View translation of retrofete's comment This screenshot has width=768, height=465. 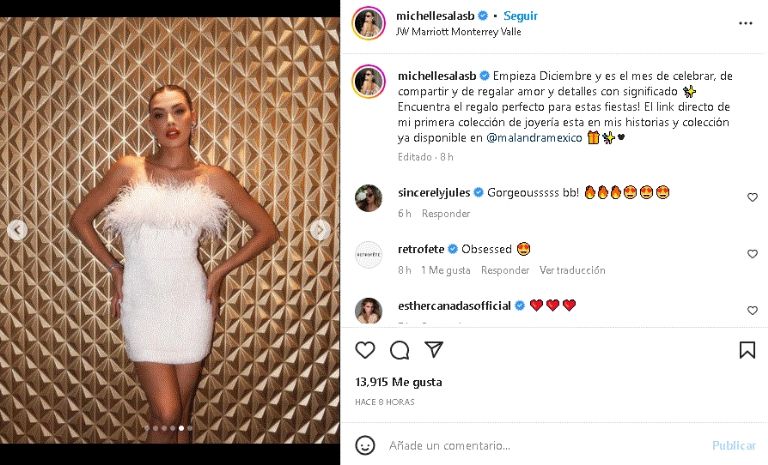pos(572,270)
